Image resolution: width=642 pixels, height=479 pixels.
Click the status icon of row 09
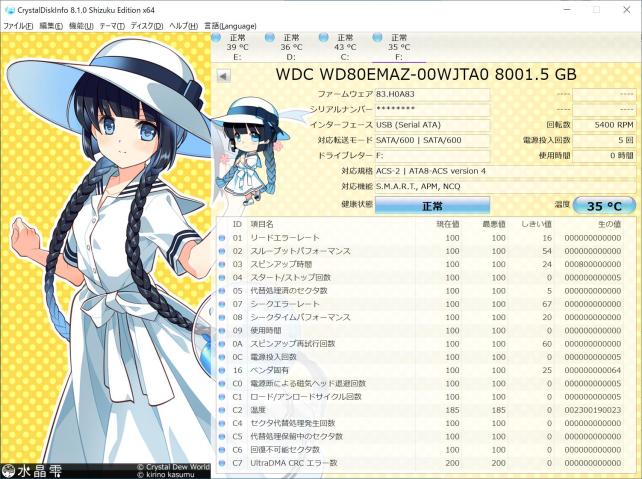point(222,330)
